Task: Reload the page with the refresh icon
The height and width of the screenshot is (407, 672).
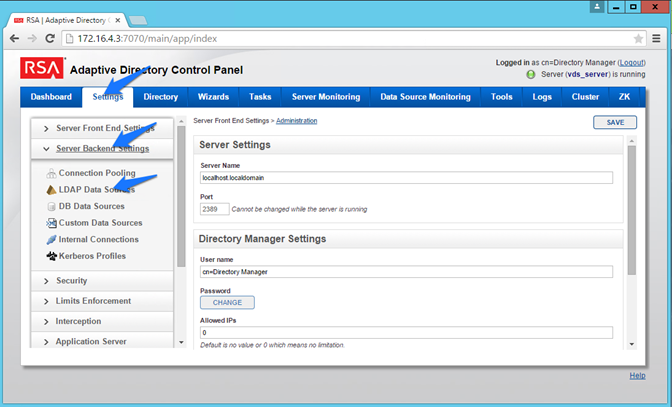Action: 50,39
